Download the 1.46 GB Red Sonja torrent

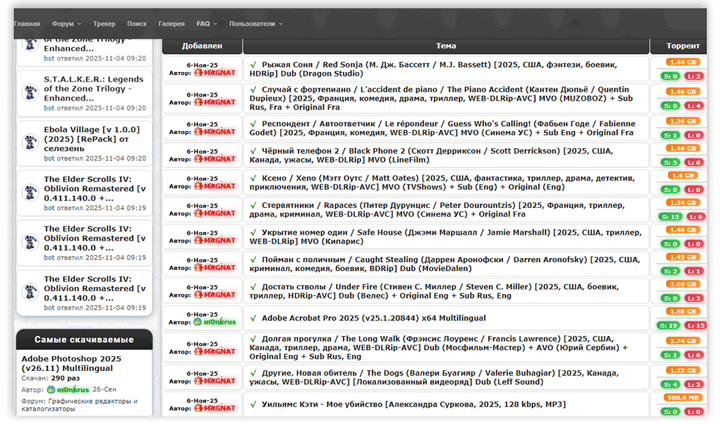coord(682,62)
